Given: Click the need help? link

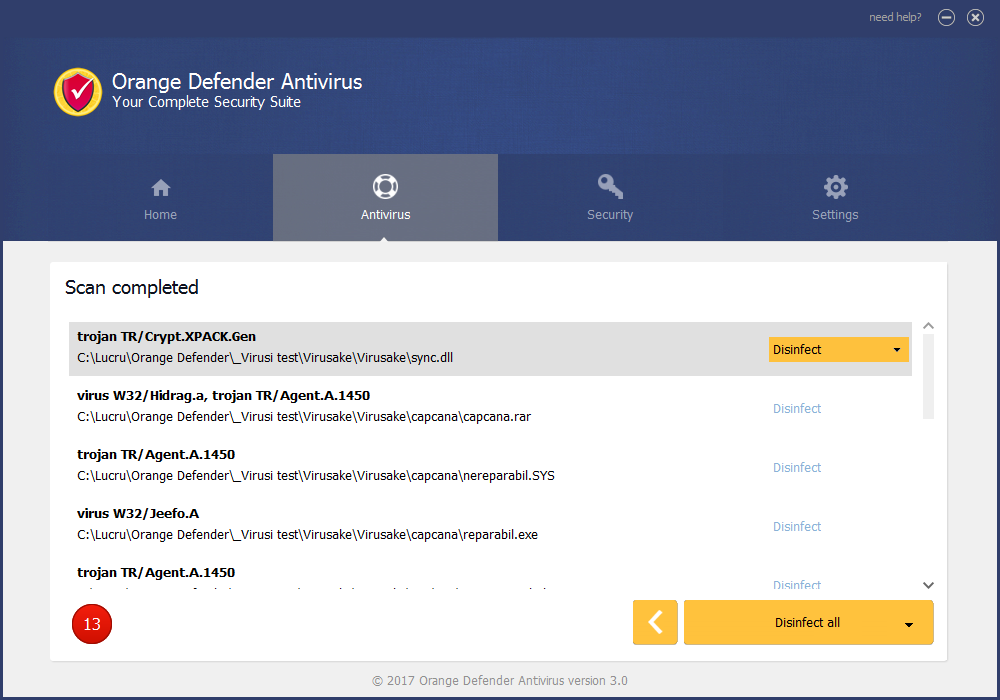Looking at the screenshot, I should 895,17.
